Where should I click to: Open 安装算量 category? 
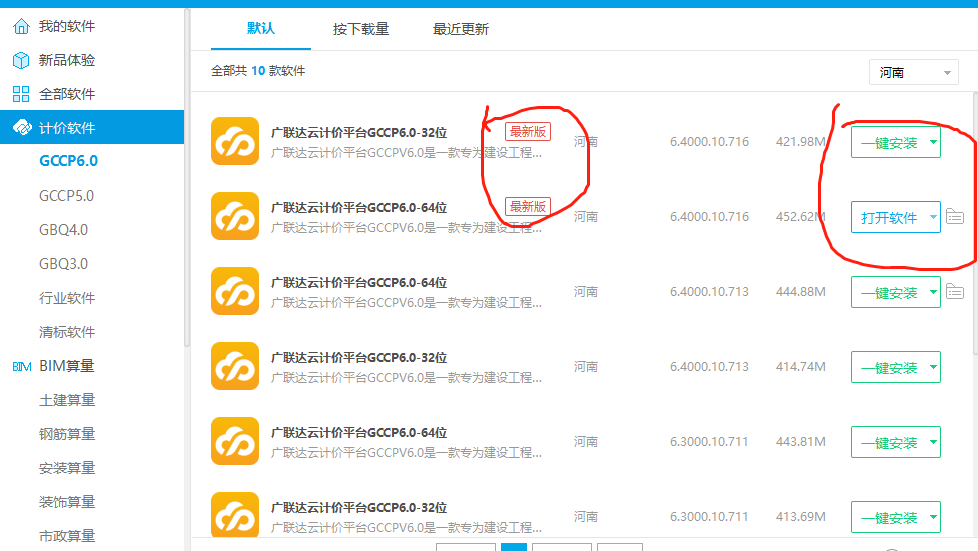click(x=67, y=468)
